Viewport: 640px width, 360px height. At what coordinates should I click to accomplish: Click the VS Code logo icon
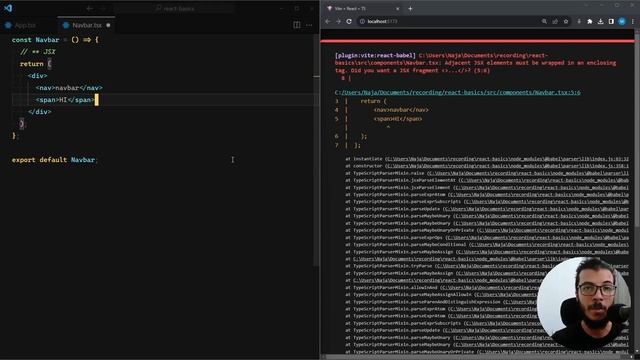8,8
